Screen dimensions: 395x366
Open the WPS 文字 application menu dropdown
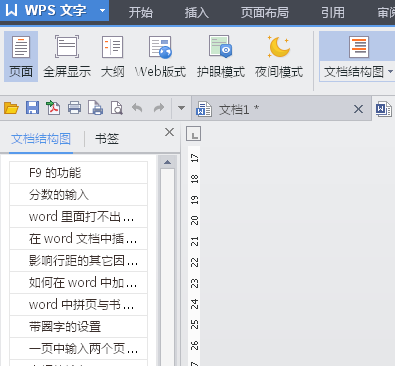[102, 10]
